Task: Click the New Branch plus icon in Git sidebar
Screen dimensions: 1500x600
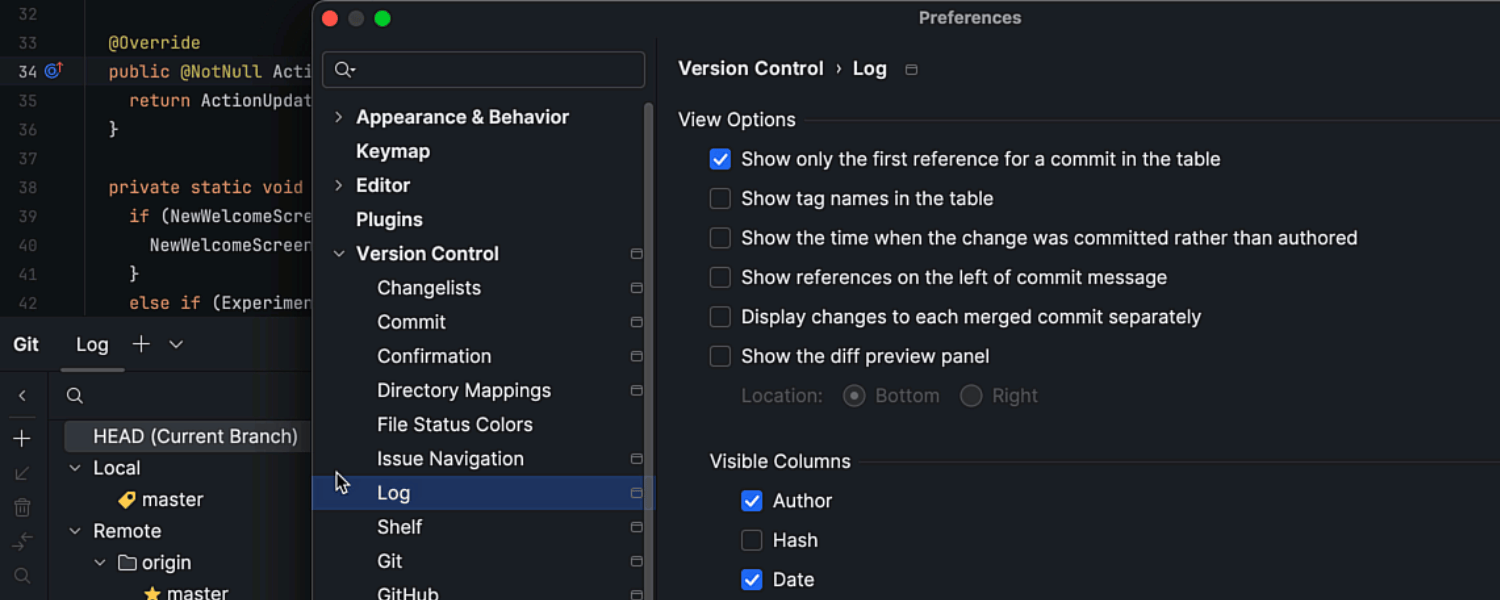Action: click(x=22, y=439)
